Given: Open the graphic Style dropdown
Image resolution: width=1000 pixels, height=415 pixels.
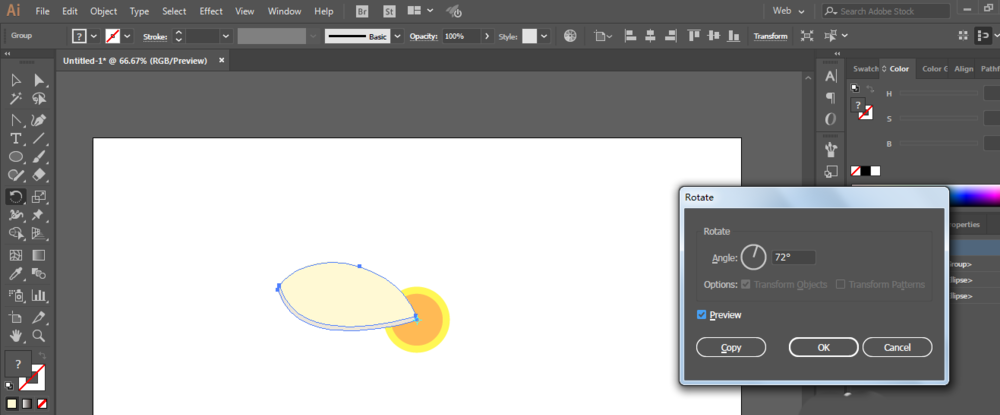Looking at the screenshot, I should (544, 36).
